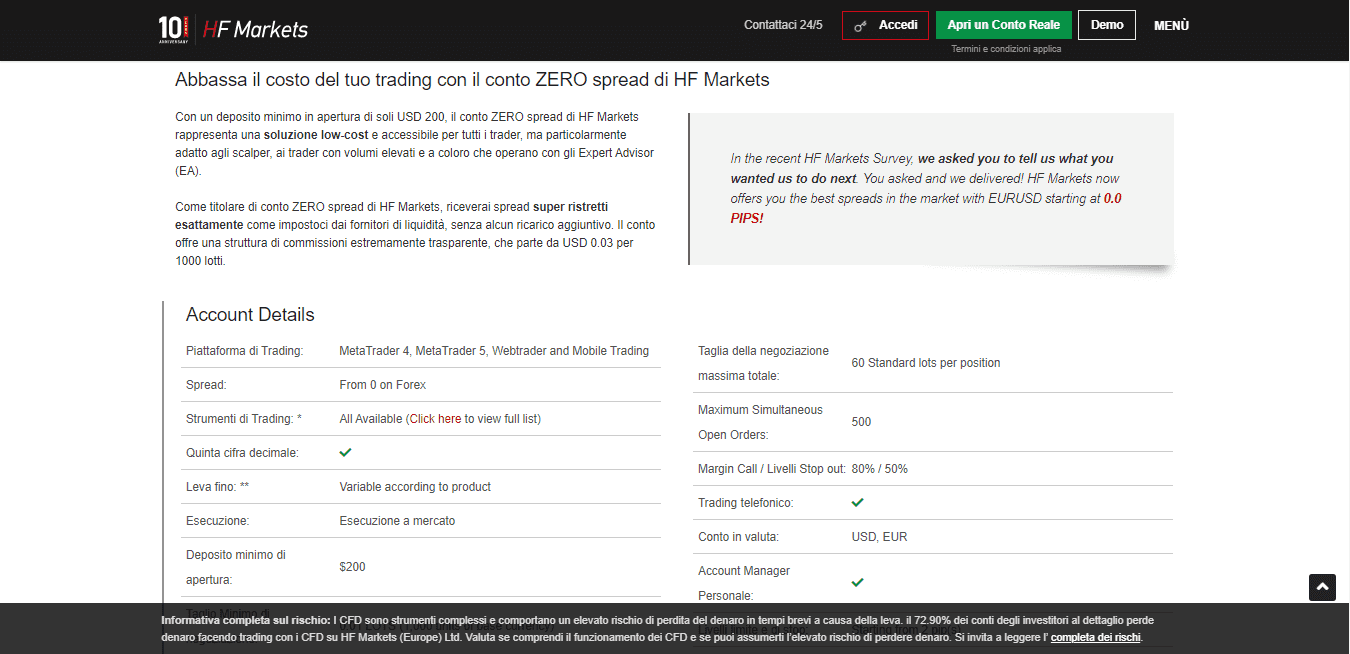Screen dimensions: 1350x654
Task: Open the MENÙ navigation
Action: tap(1170, 25)
